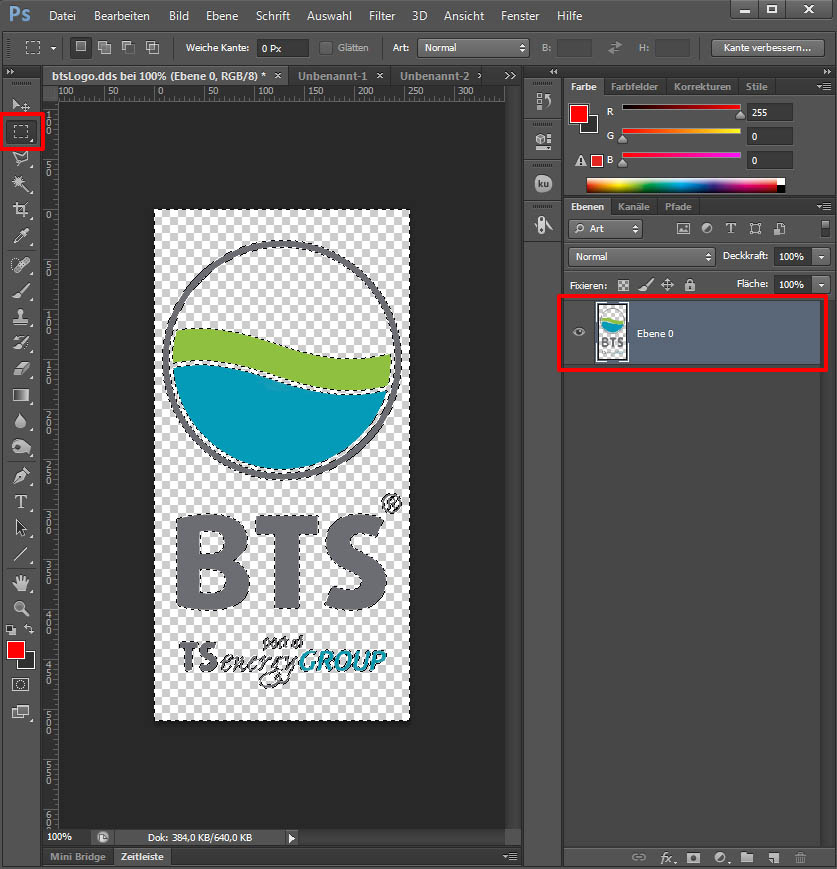Select the Horizontal Type tool

(21, 502)
